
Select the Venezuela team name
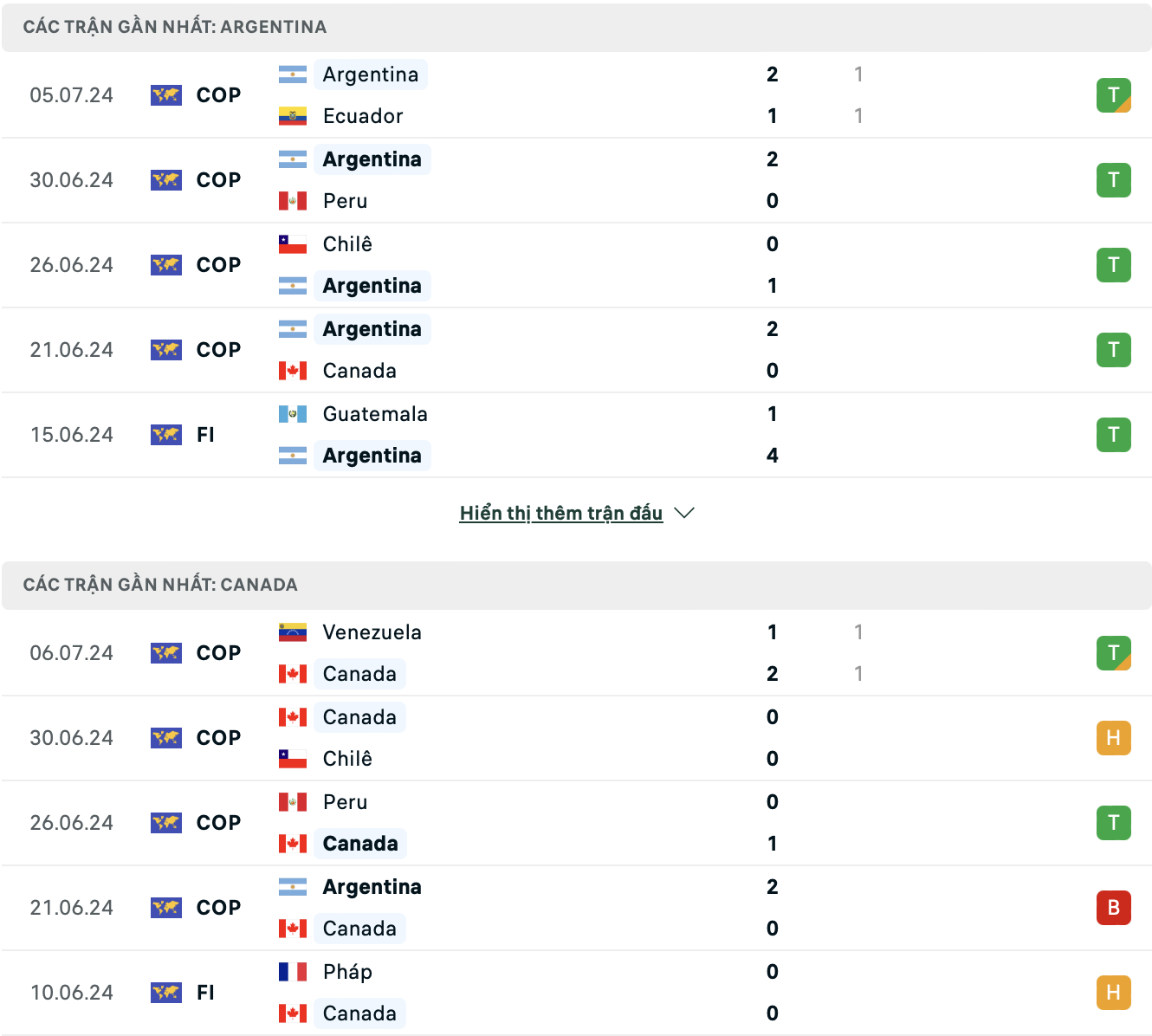tap(372, 632)
